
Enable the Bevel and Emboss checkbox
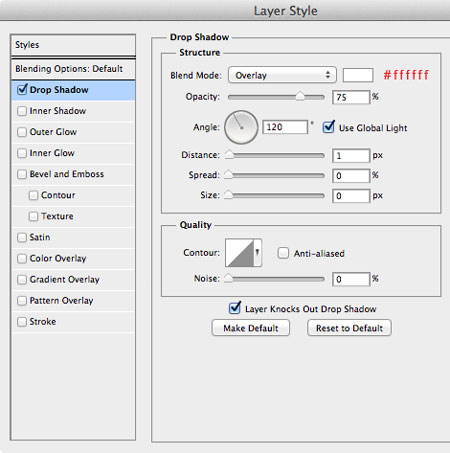tap(22, 174)
